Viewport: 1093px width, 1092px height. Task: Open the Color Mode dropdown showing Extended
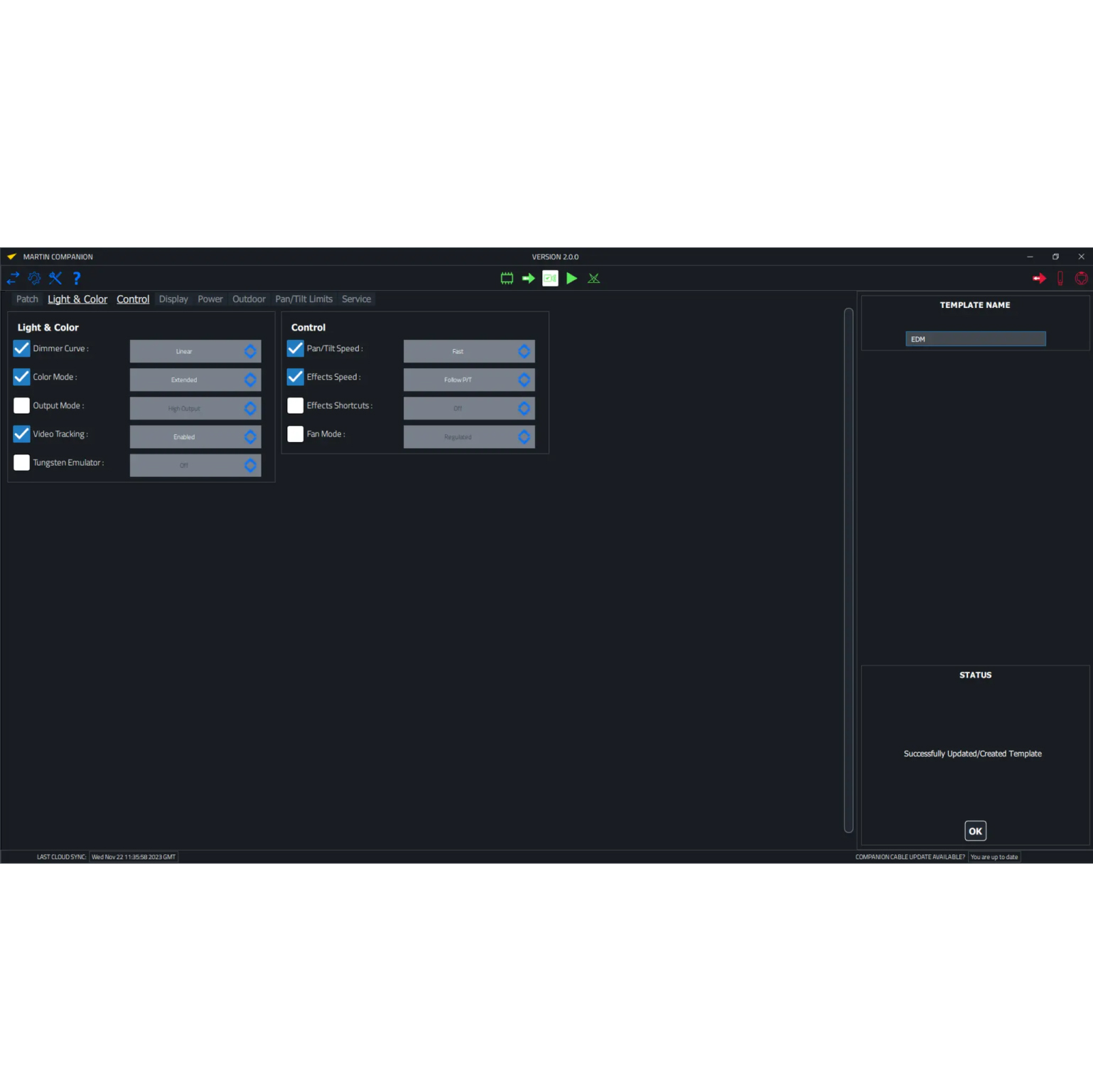[195, 380]
